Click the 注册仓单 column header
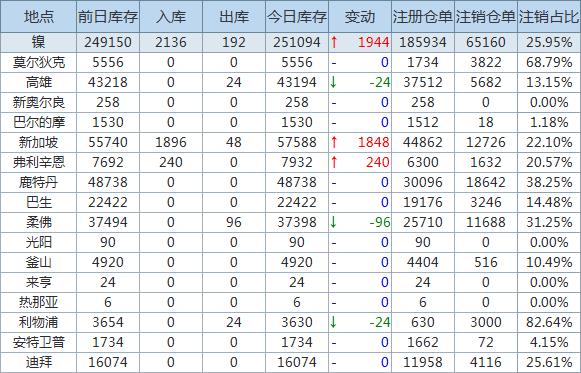The width and height of the screenshot is (581, 373). (x=423, y=17)
